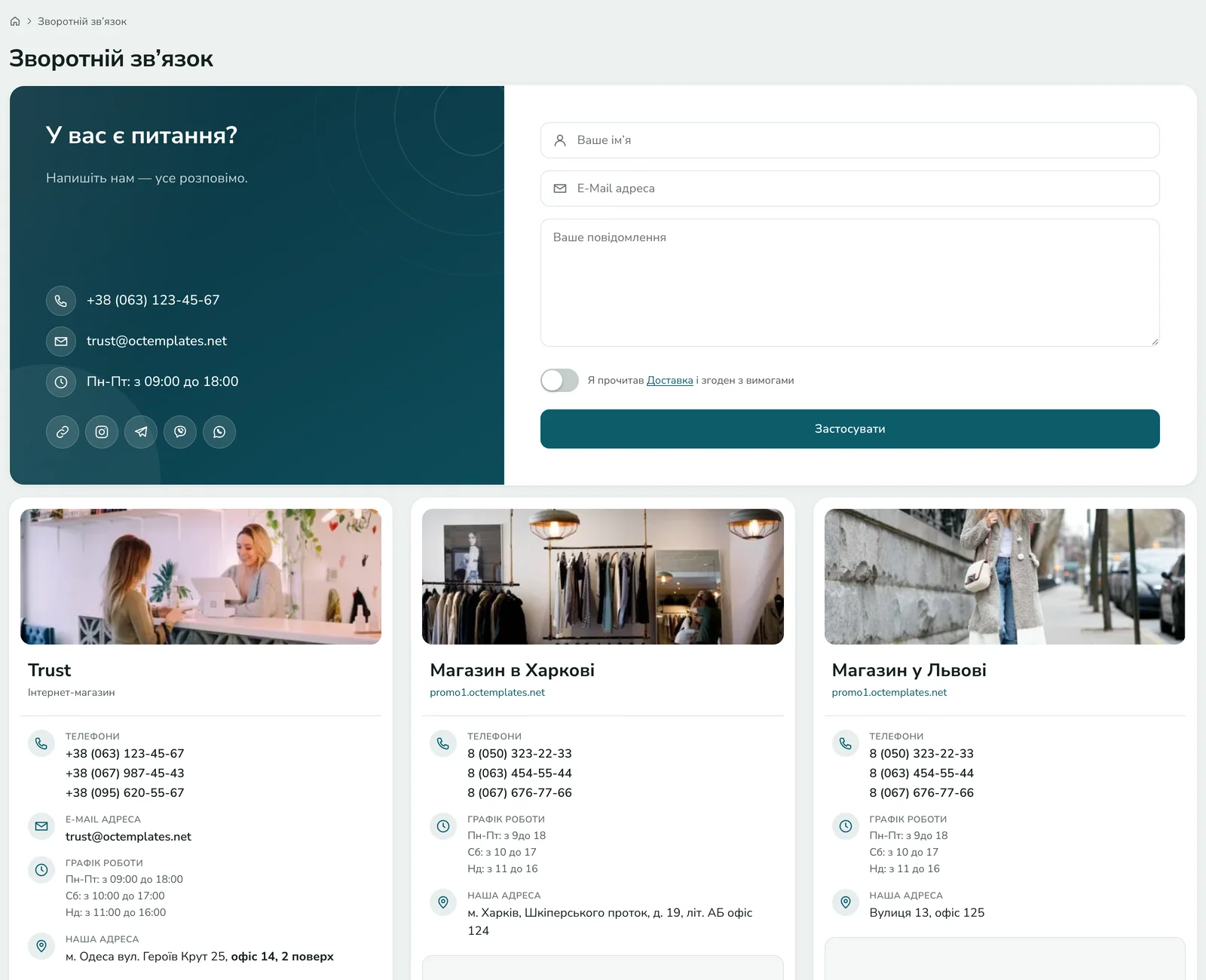Open the Доставка link in agreement text
Screen dimensions: 1206x980
click(669, 381)
